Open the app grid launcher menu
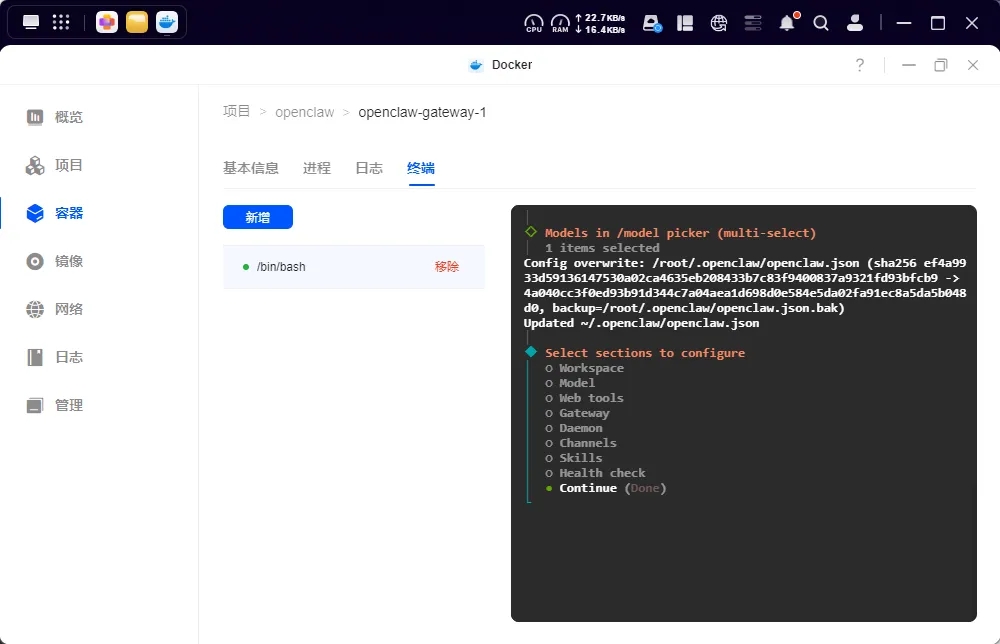This screenshot has width=1000, height=644. 61,22
